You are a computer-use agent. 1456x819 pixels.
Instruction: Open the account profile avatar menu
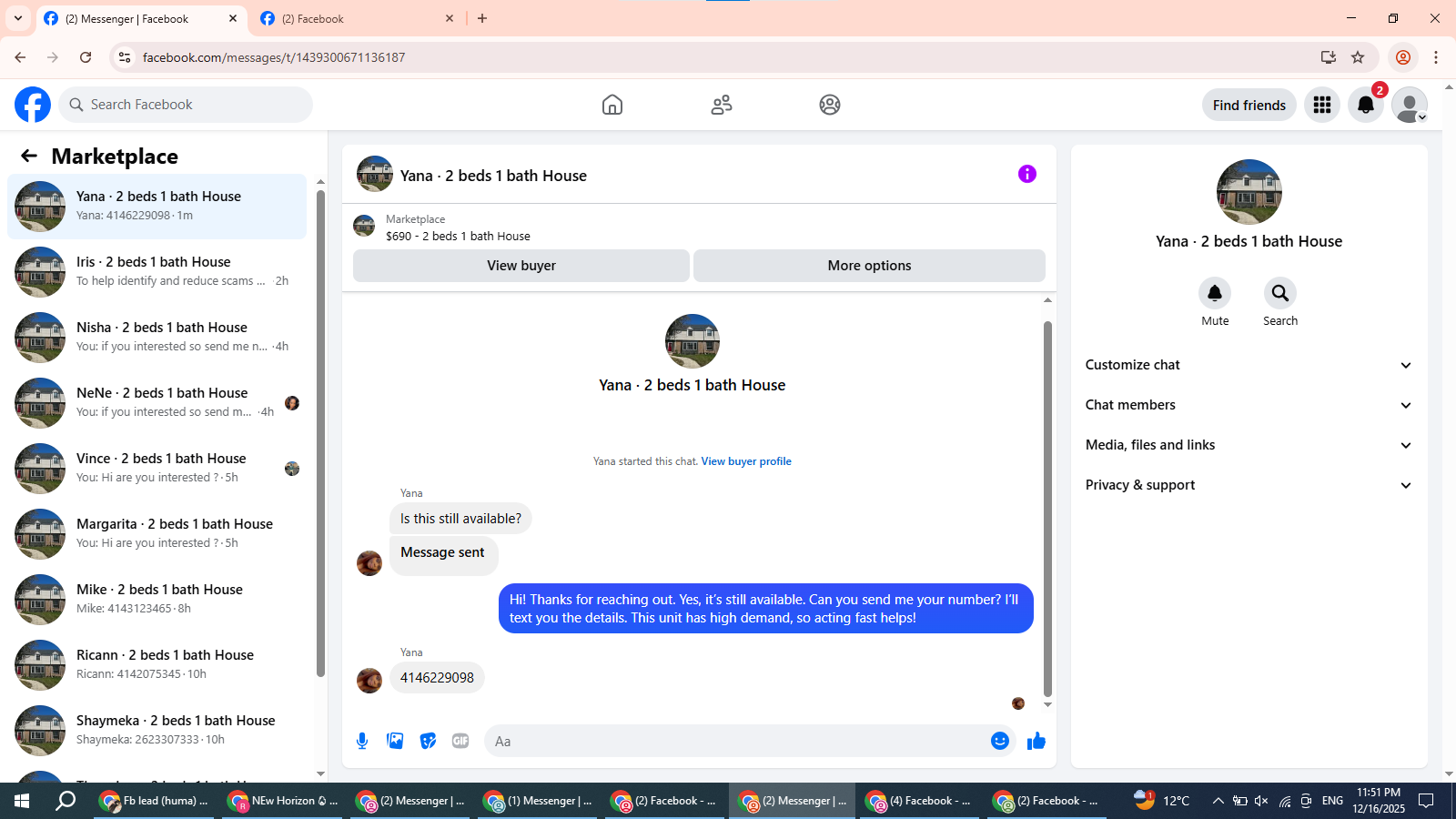pyautogui.click(x=1410, y=105)
